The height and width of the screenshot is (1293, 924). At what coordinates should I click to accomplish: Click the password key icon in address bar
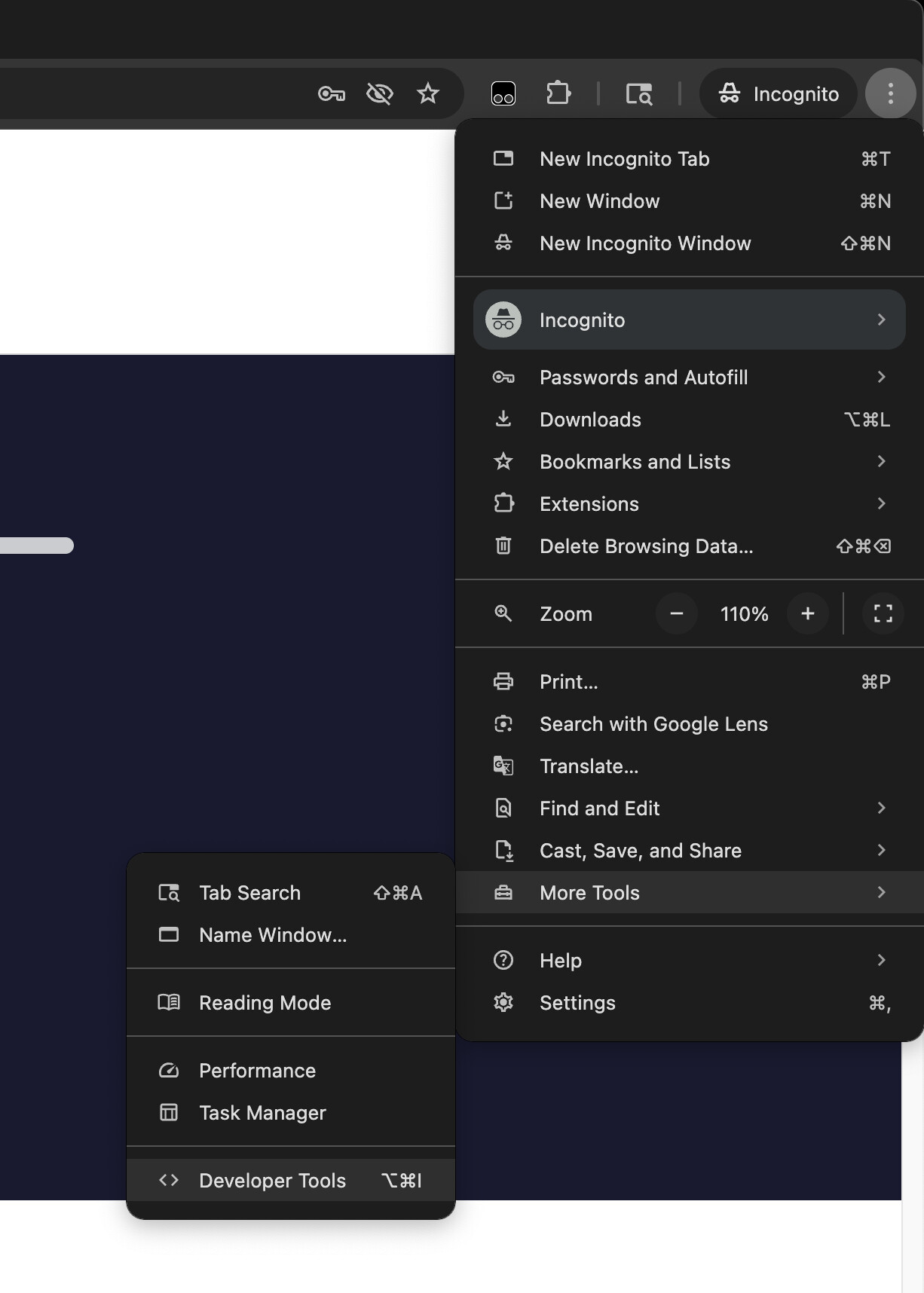click(x=331, y=93)
